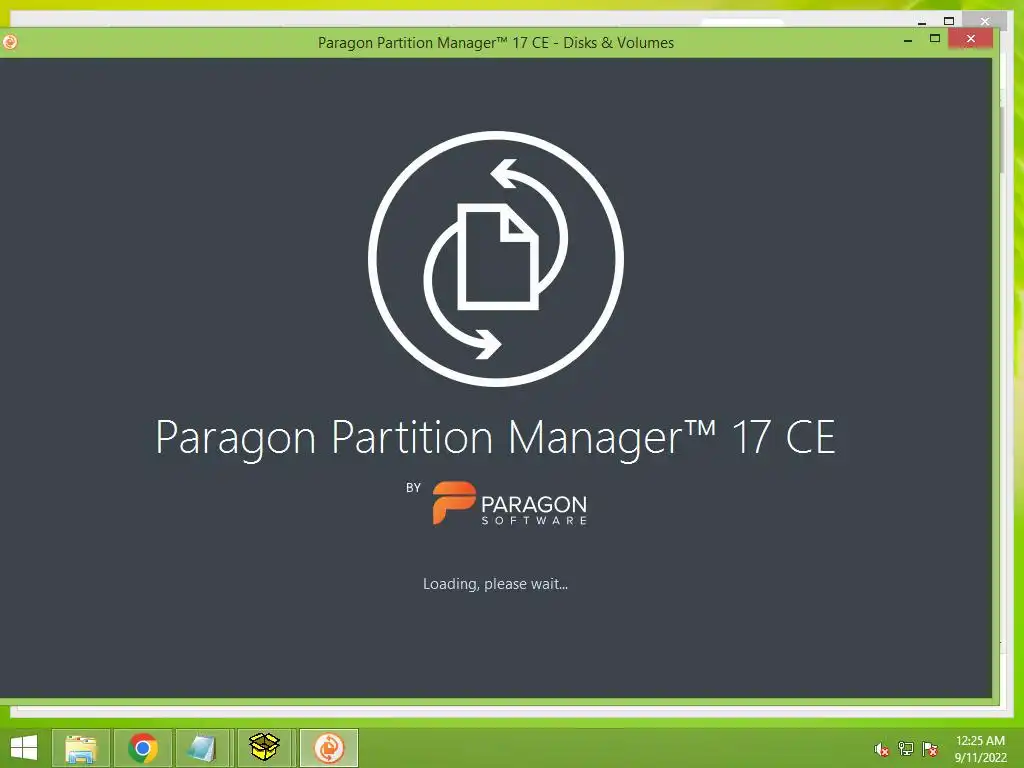Open the yellow box taskbar app
This screenshot has width=1024, height=768.
(x=264, y=748)
